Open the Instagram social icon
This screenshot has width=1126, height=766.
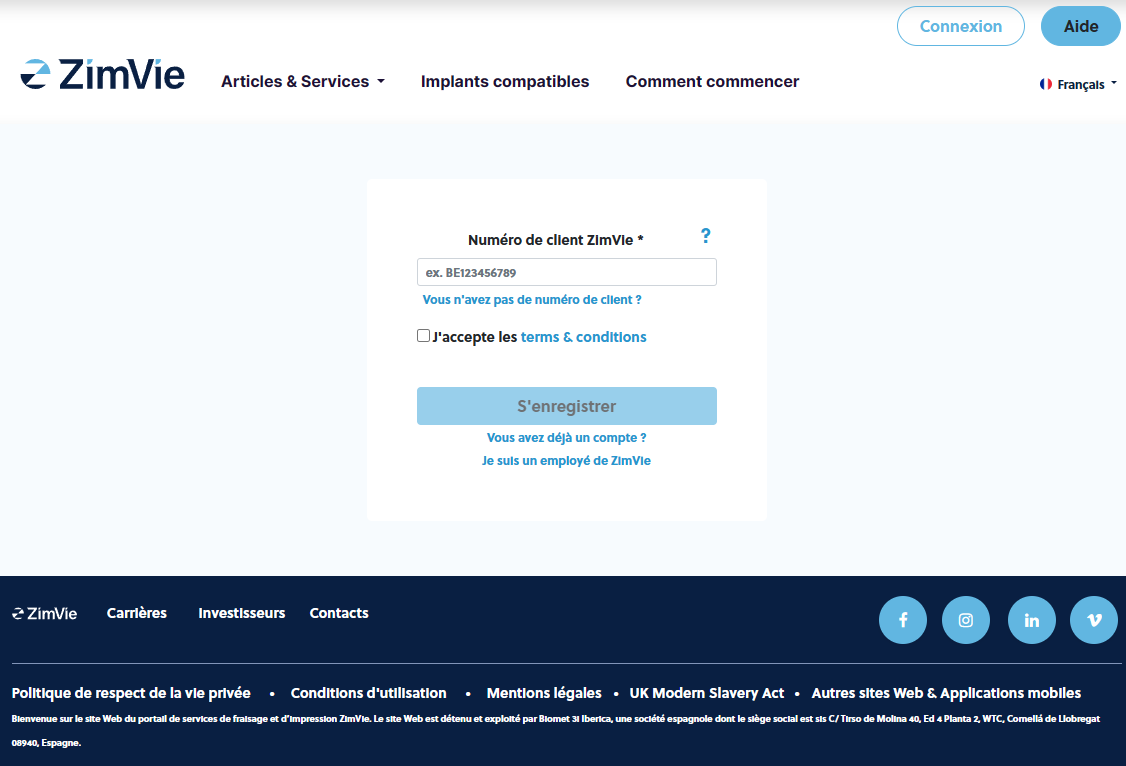coord(966,620)
